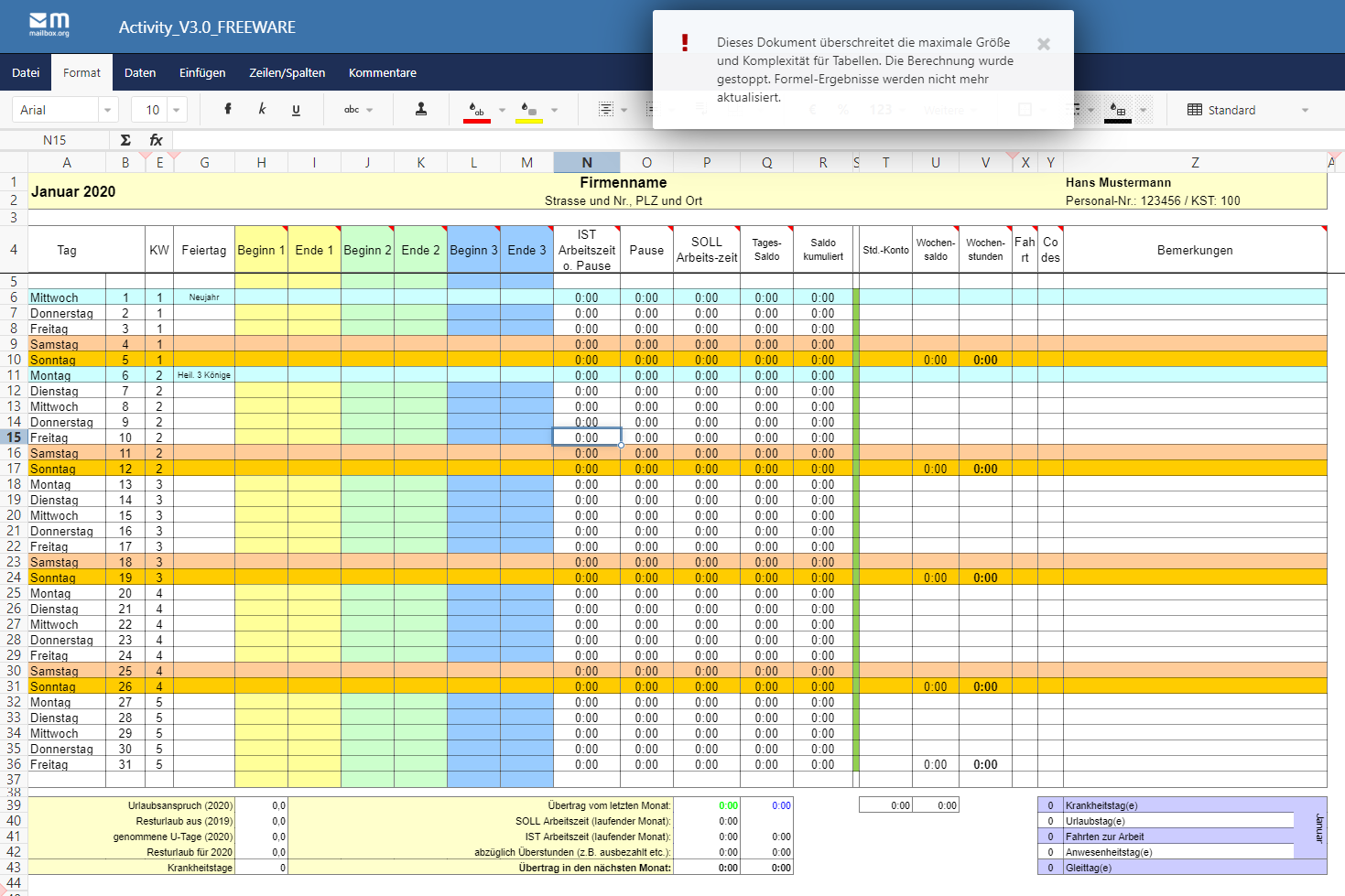Toggle bold formatting (F button)

(228, 110)
